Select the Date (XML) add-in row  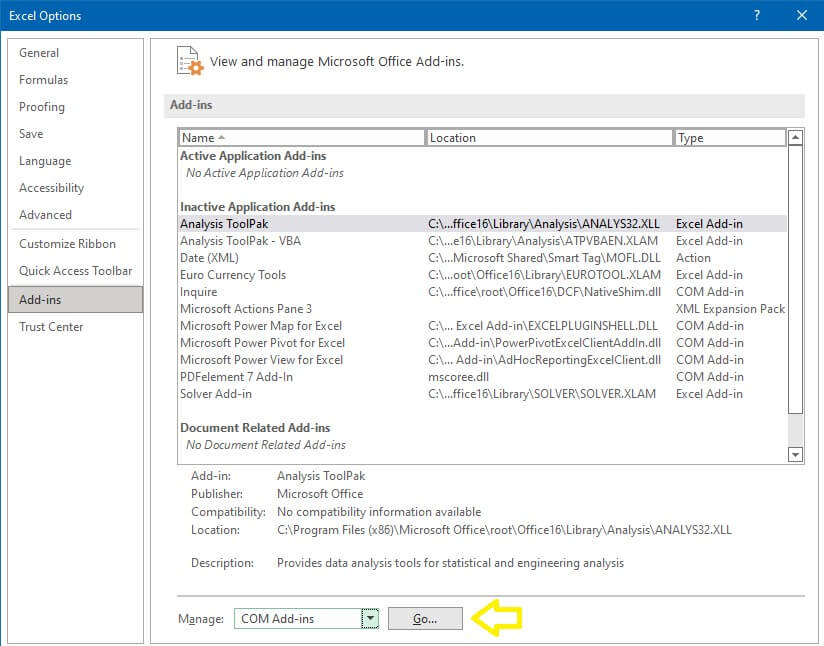tap(482, 258)
